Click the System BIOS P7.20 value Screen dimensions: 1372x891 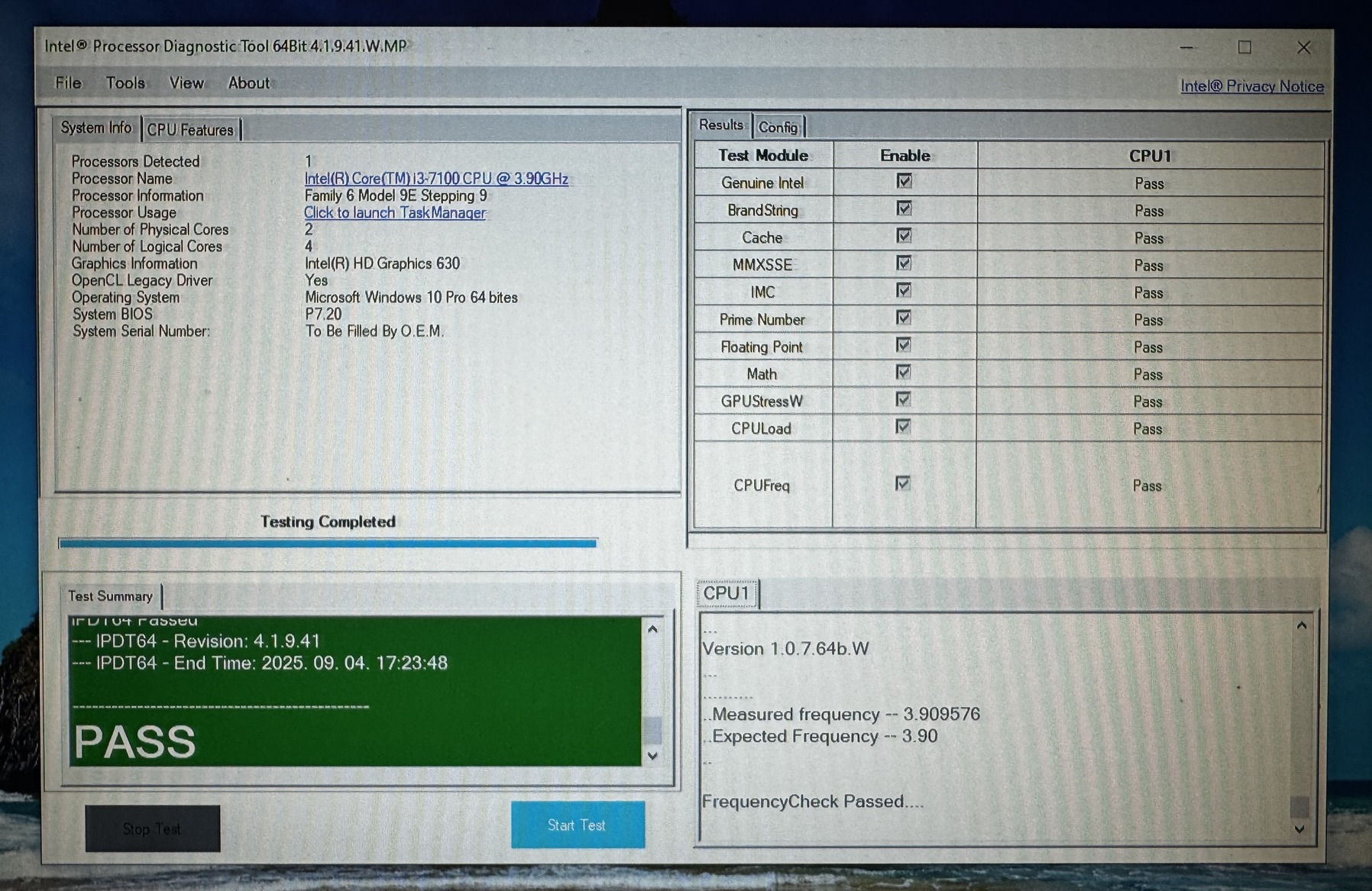323,314
